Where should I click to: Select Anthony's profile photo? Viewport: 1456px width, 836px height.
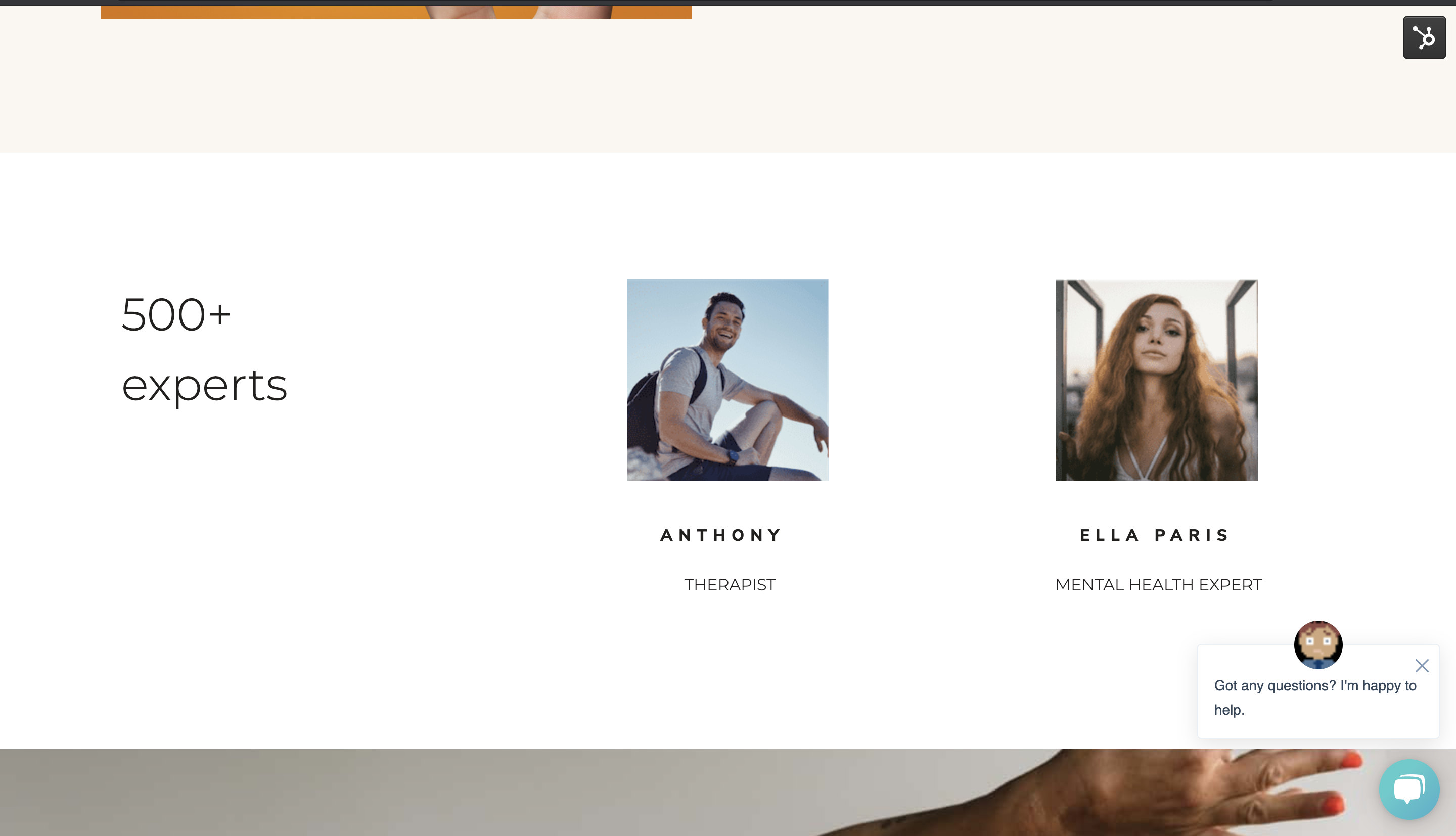point(727,380)
